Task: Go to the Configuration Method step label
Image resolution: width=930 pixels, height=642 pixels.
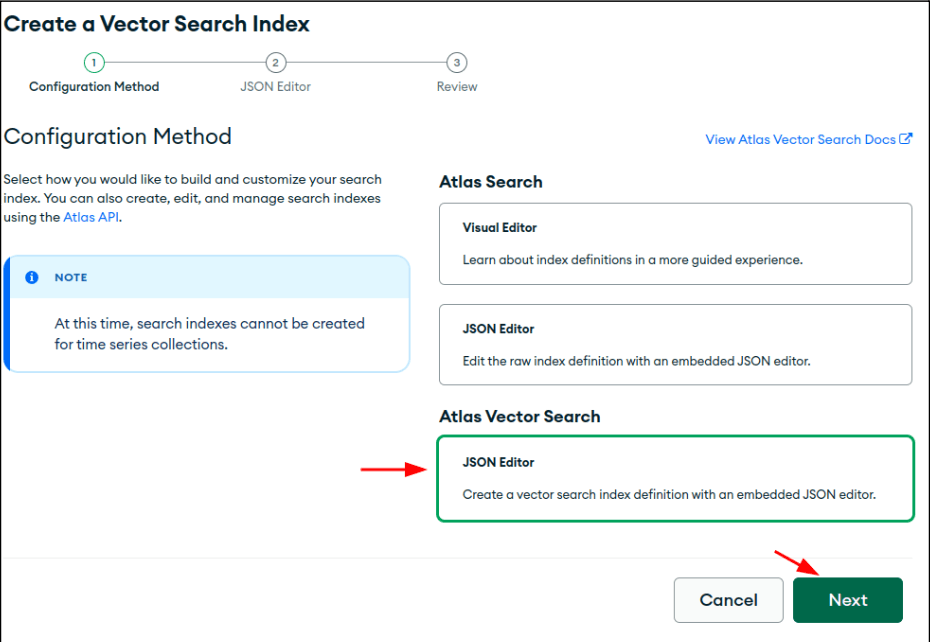Action: (x=94, y=87)
